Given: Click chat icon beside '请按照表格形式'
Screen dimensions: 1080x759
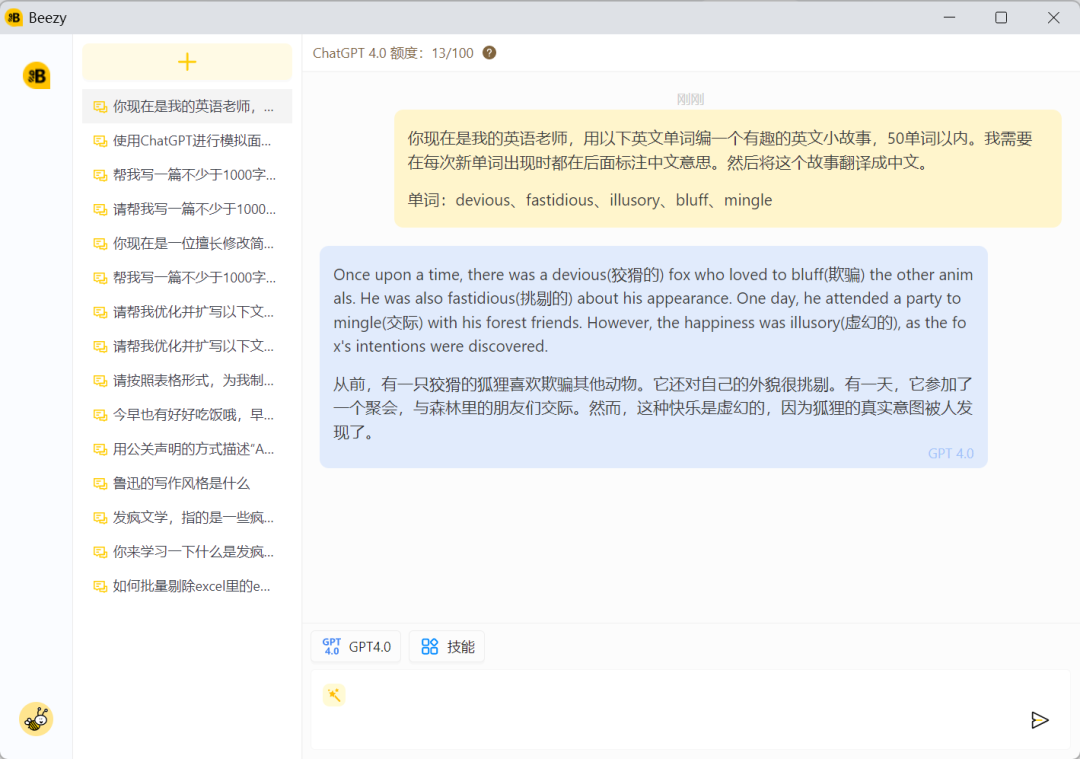Looking at the screenshot, I should point(100,380).
